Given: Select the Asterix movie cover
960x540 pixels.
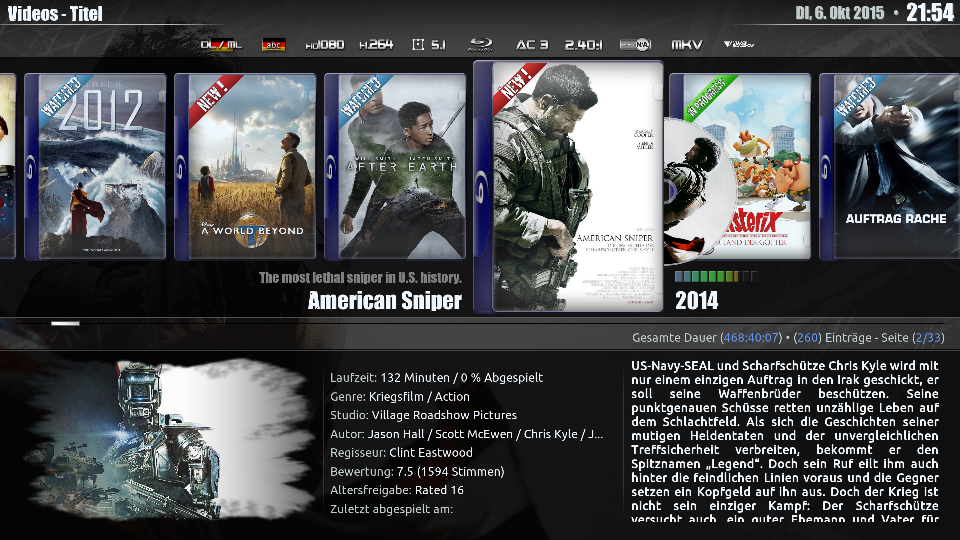Looking at the screenshot, I should 768,167.
